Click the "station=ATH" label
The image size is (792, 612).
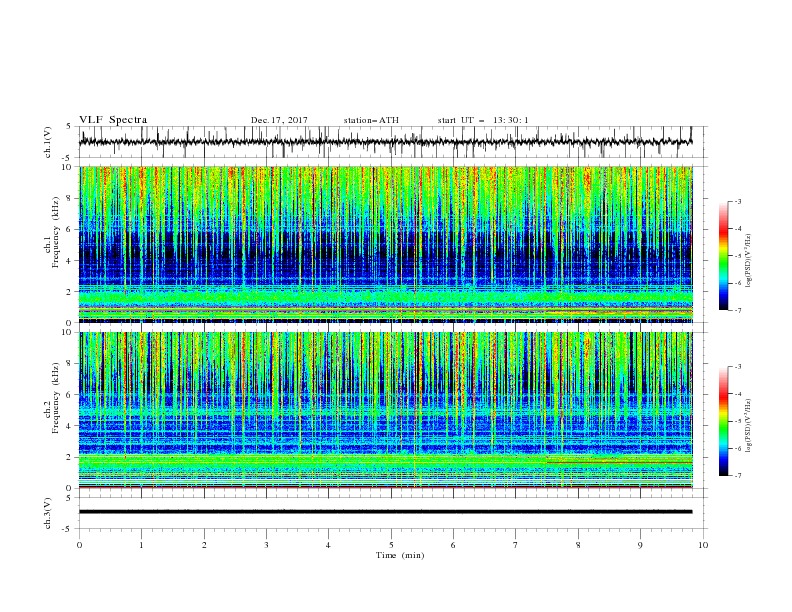tap(371, 120)
